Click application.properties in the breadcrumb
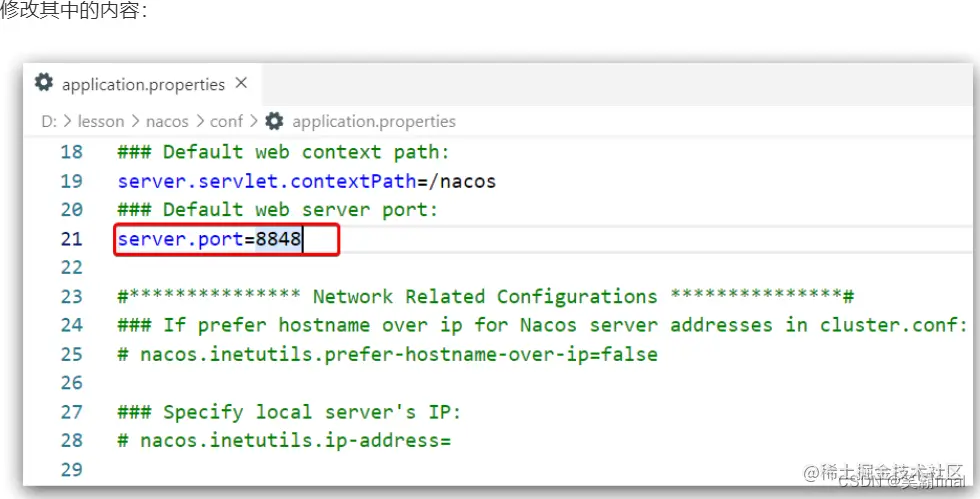The image size is (980, 499). pyautogui.click(x=374, y=121)
